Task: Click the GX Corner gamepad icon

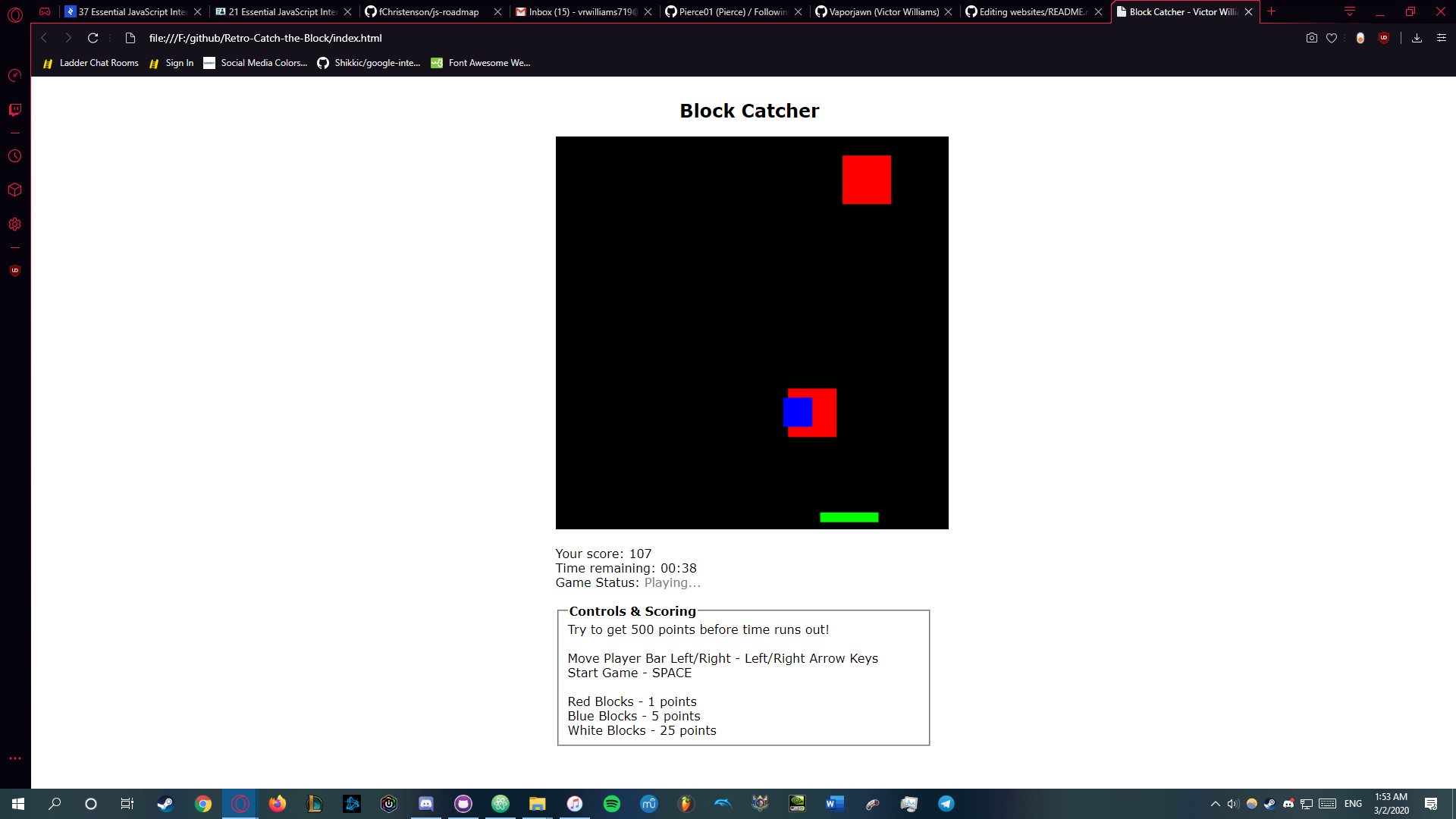Action: click(x=45, y=11)
